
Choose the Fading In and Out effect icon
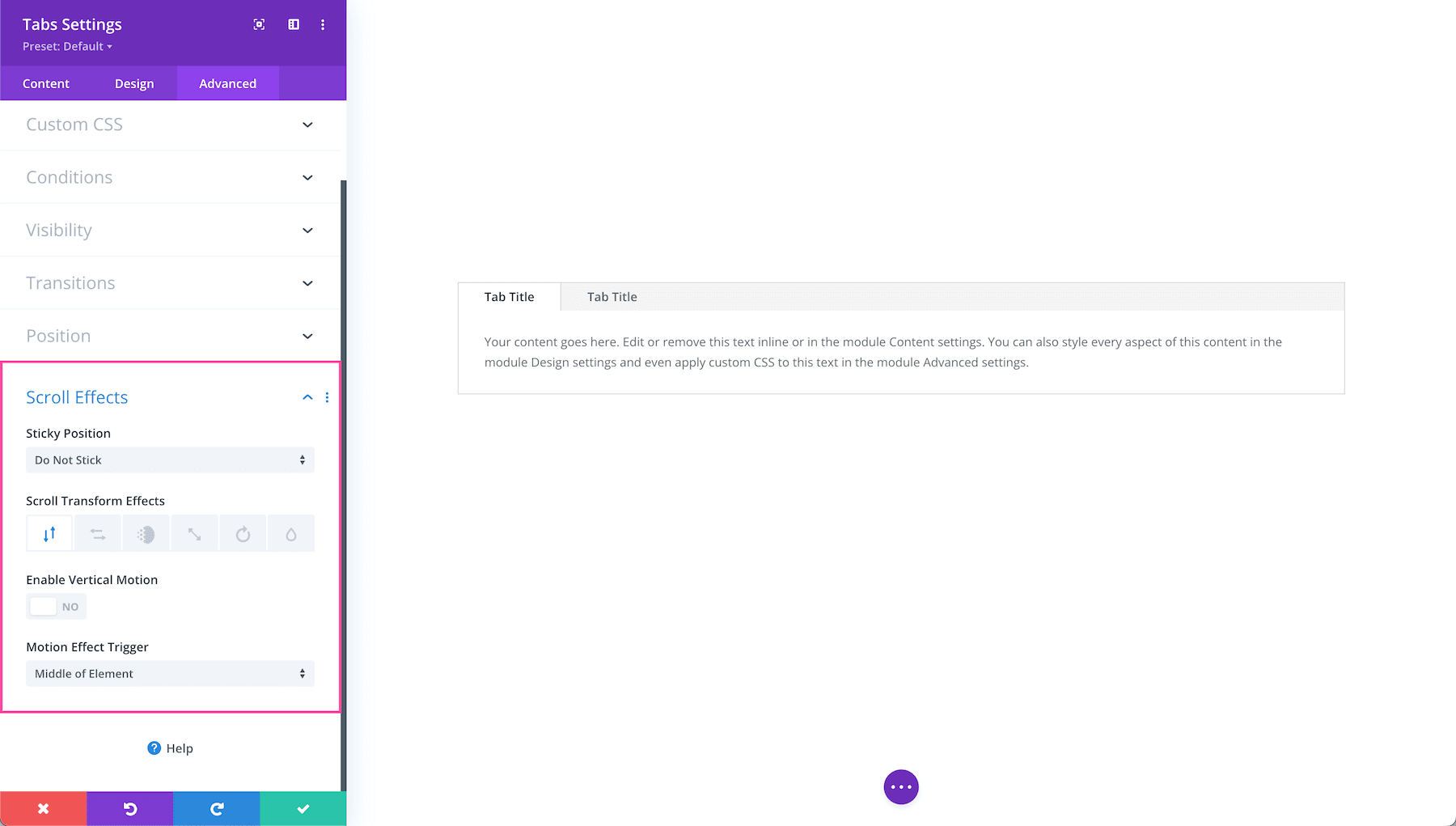tap(146, 533)
